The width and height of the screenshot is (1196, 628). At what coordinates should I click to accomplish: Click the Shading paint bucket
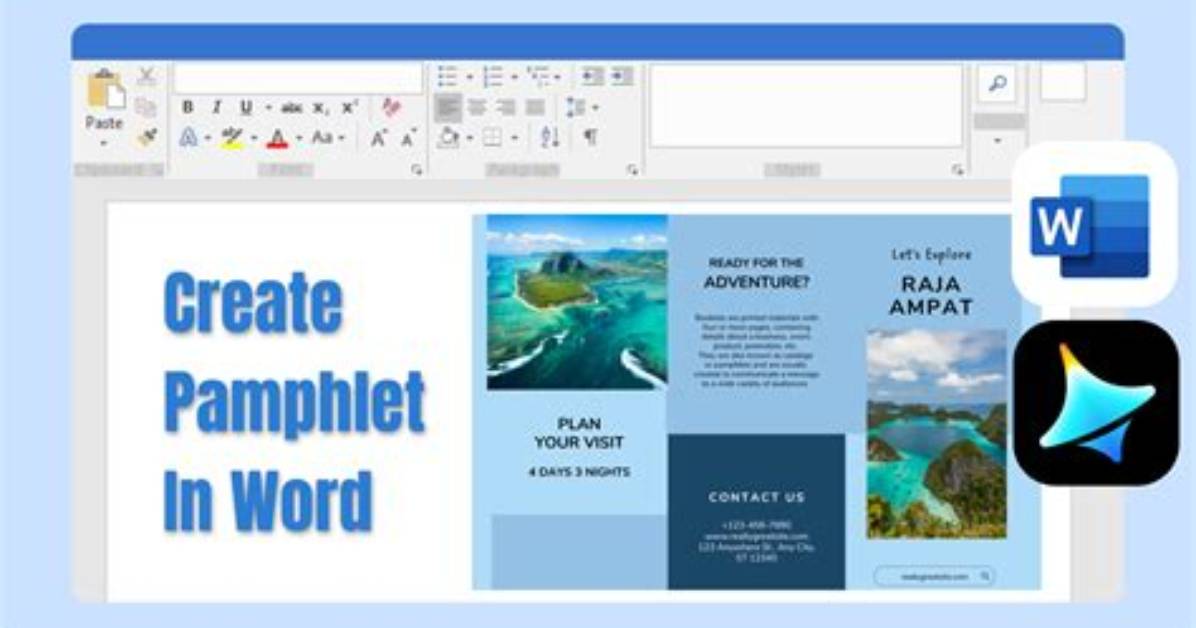(x=449, y=138)
